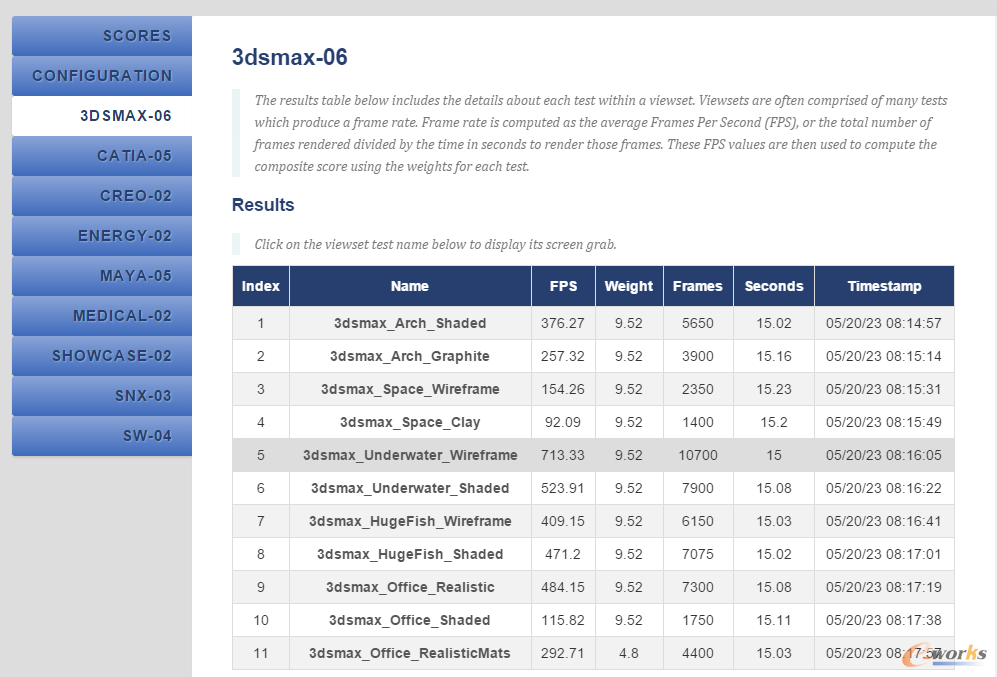The image size is (997, 677).
Task: Click the weight value 4.8
Action: coord(629,653)
